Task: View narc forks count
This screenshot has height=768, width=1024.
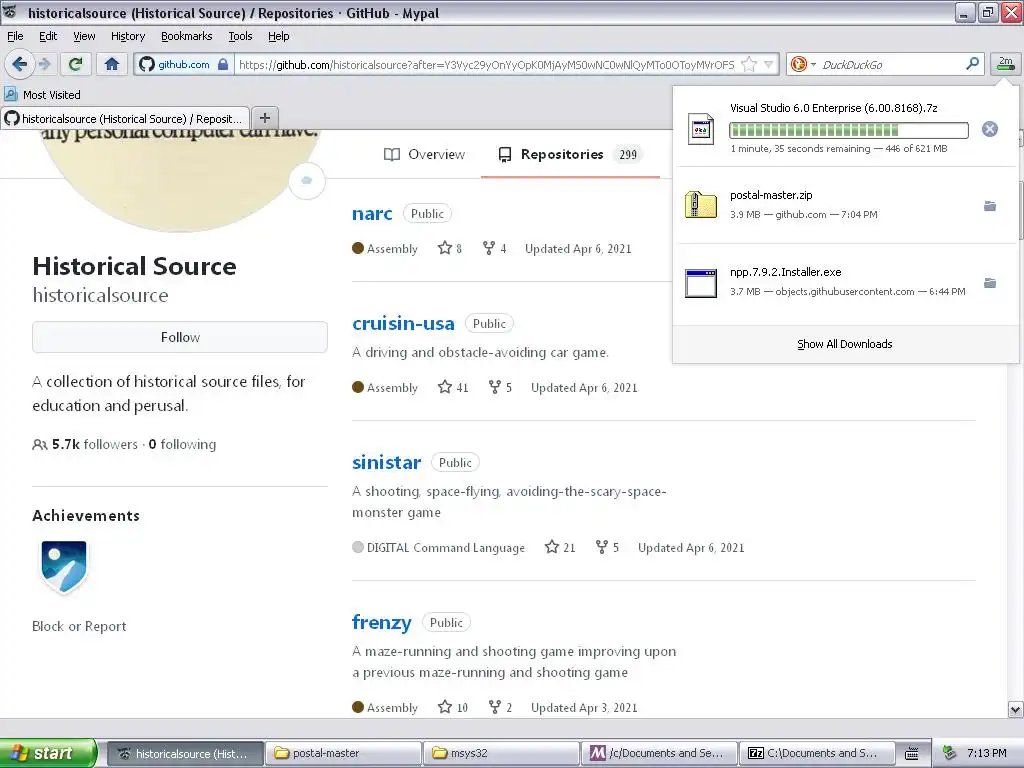Action: (494, 248)
